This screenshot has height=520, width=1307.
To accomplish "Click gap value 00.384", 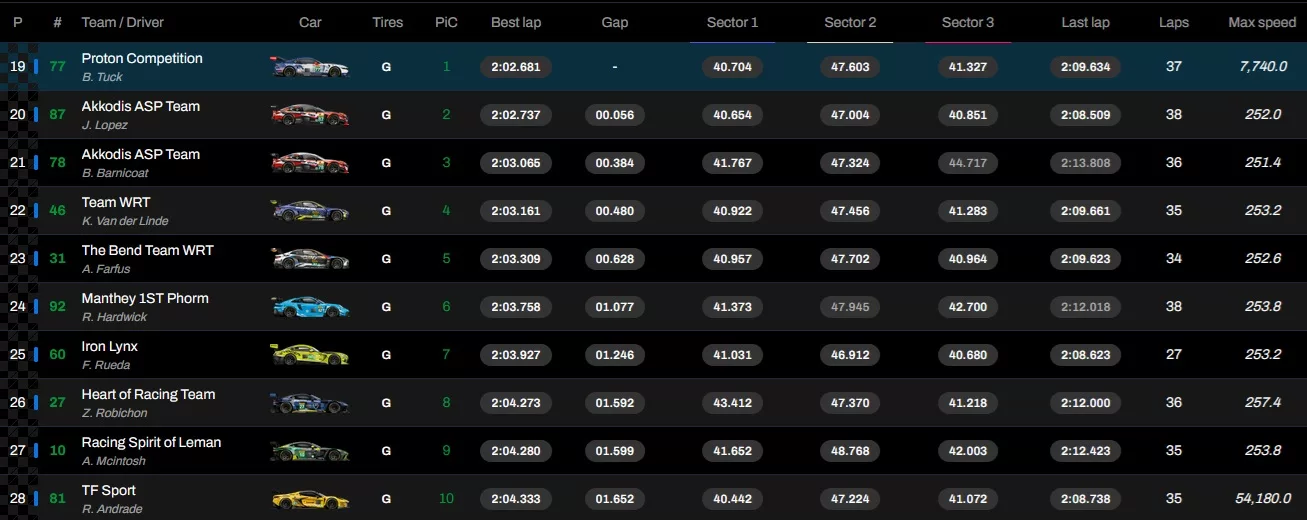I will click(x=615, y=163).
